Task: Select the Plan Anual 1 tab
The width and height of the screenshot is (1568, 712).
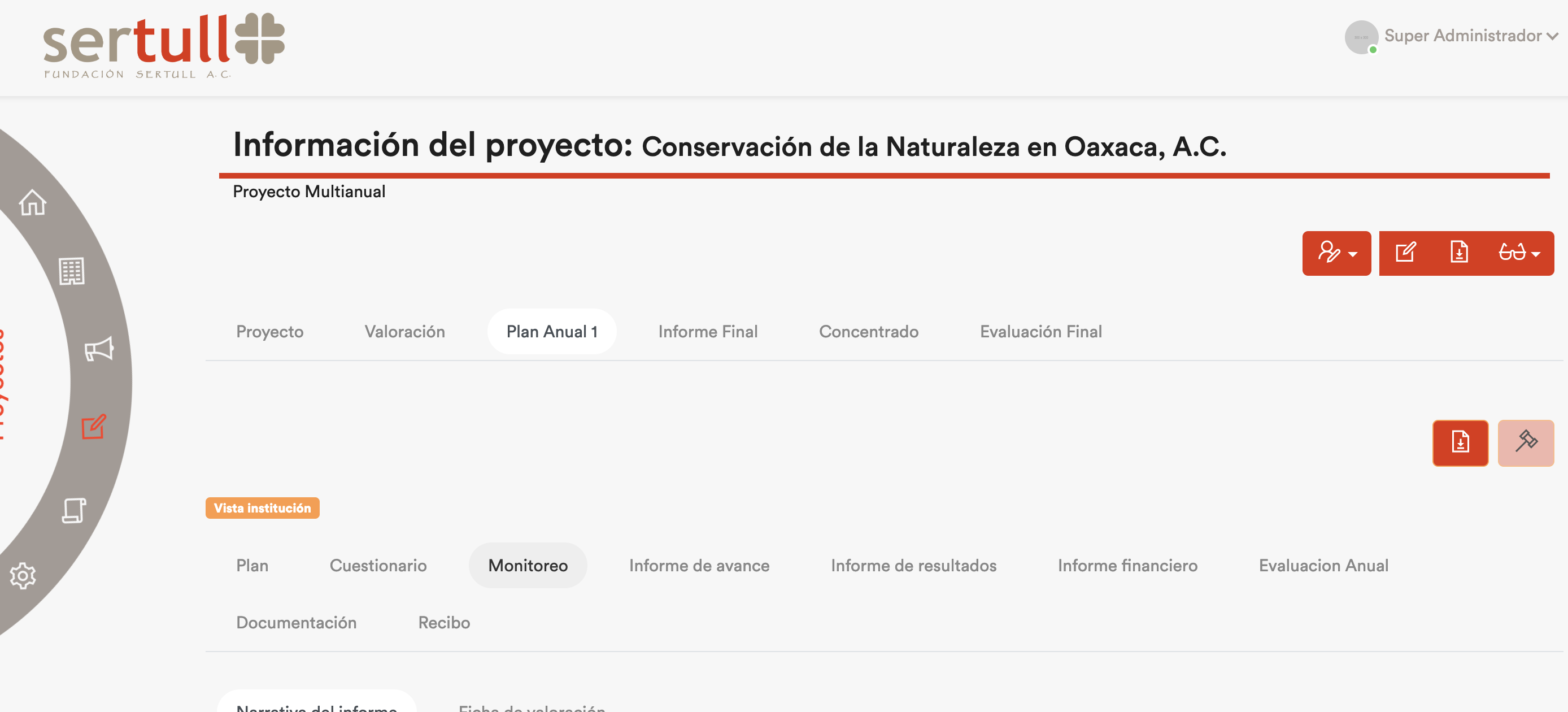Action: click(551, 332)
